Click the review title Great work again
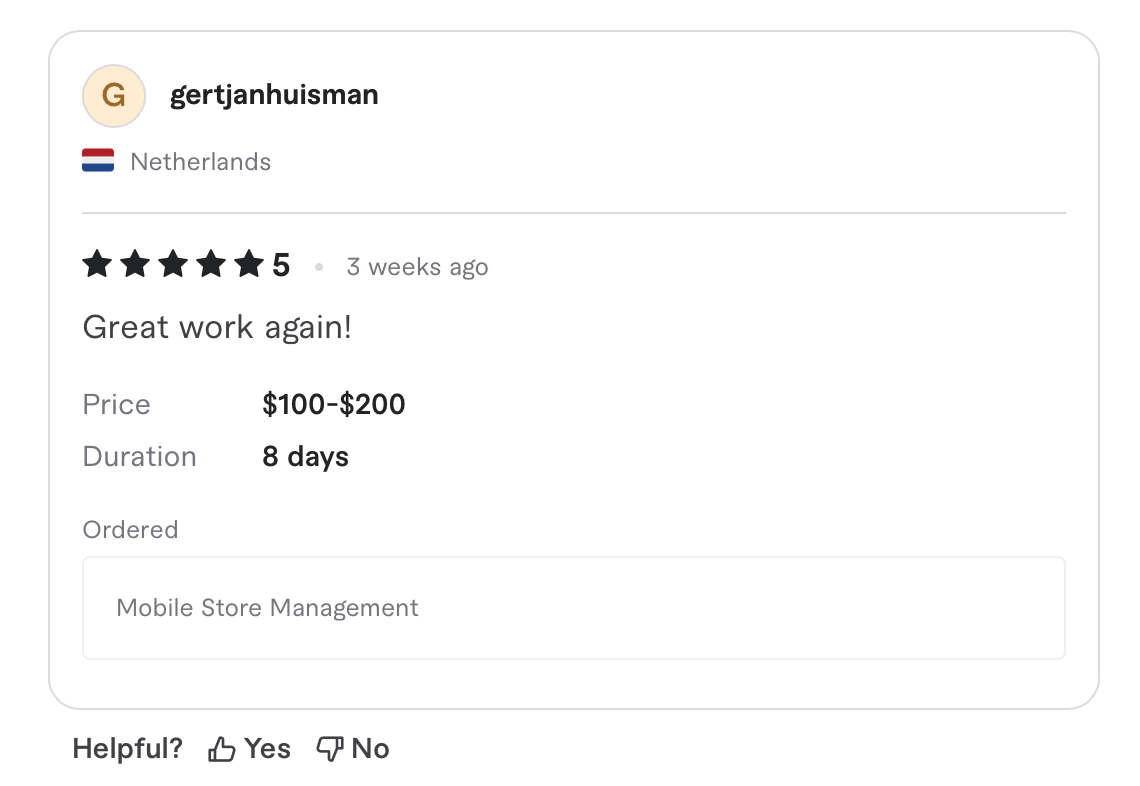Image resolution: width=1140 pixels, height=786 pixels. (216, 327)
